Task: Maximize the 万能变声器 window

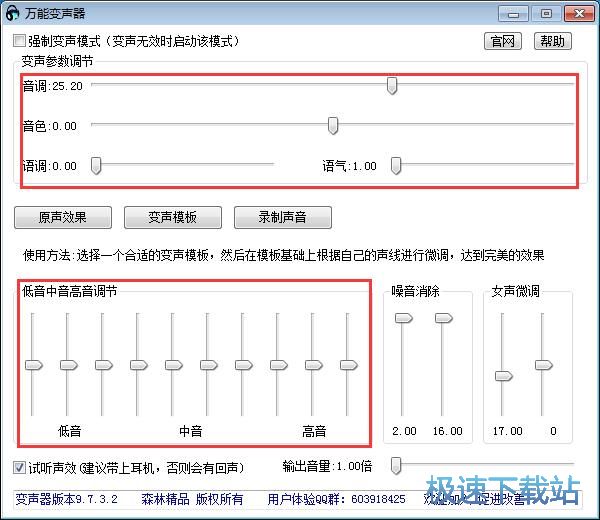Action: [x=546, y=14]
